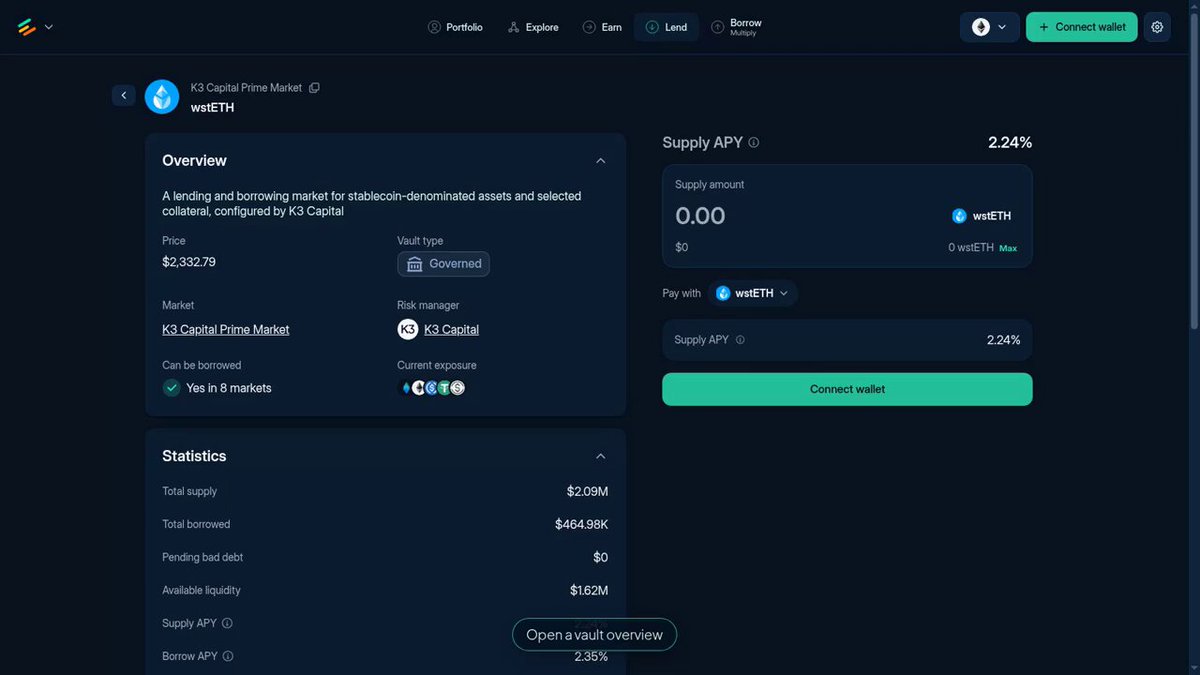Screen dimensions: 1200x675
Task: Click the wstETH token icon beside the title
Action: 162,97
